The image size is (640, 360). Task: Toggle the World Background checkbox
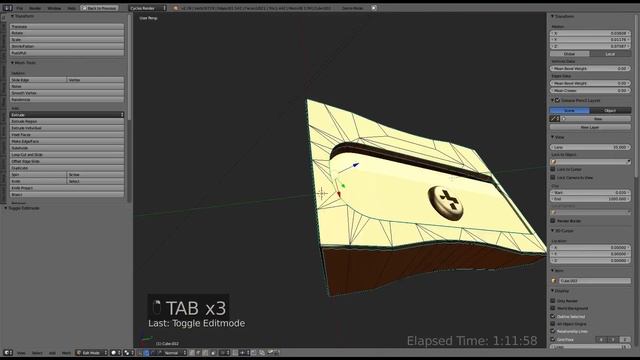[x=553, y=308]
